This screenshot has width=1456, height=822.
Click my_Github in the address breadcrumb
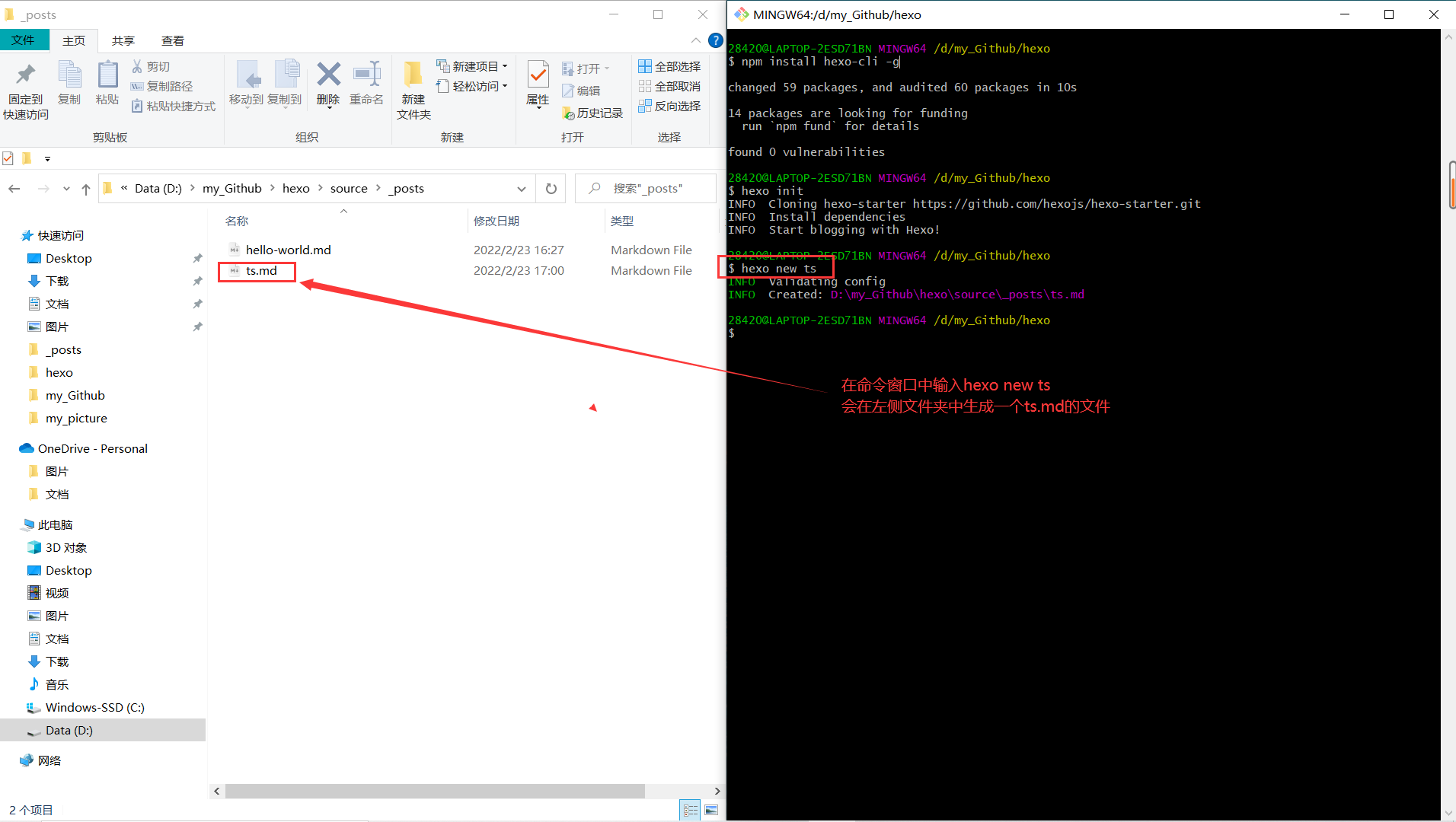(232, 189)
